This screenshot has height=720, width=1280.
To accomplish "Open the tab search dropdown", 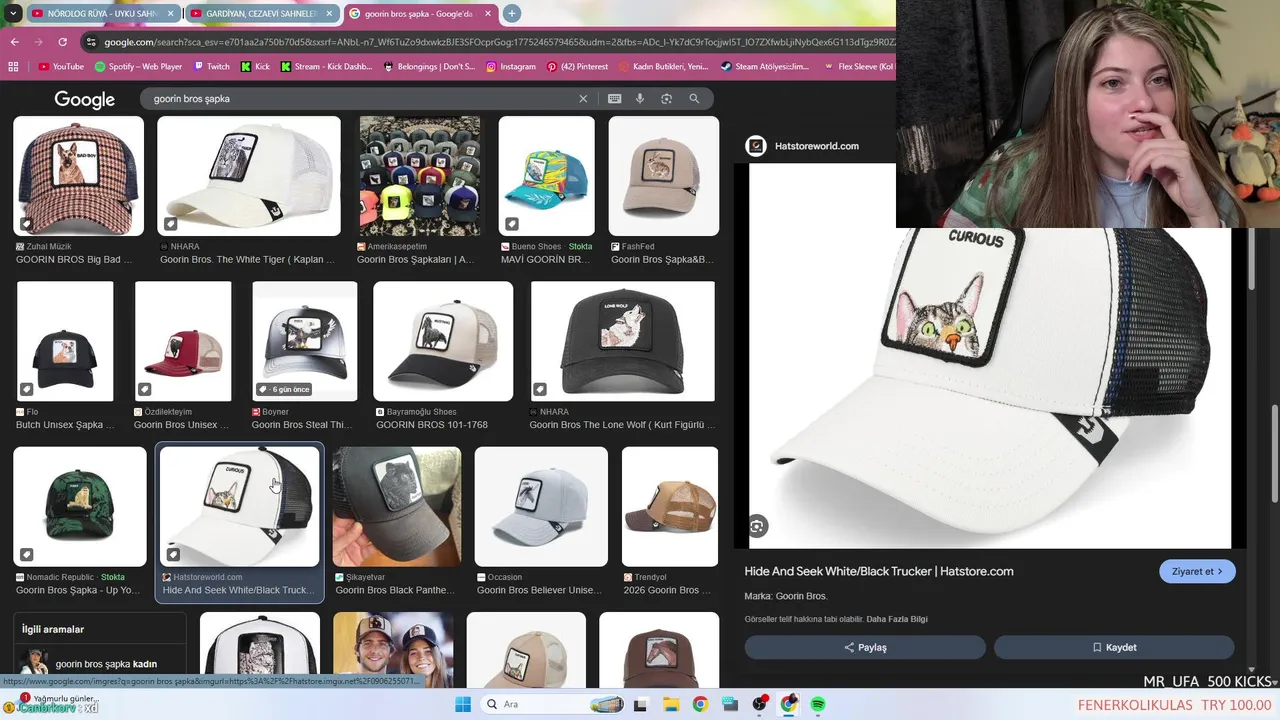I will click(13, 13).
